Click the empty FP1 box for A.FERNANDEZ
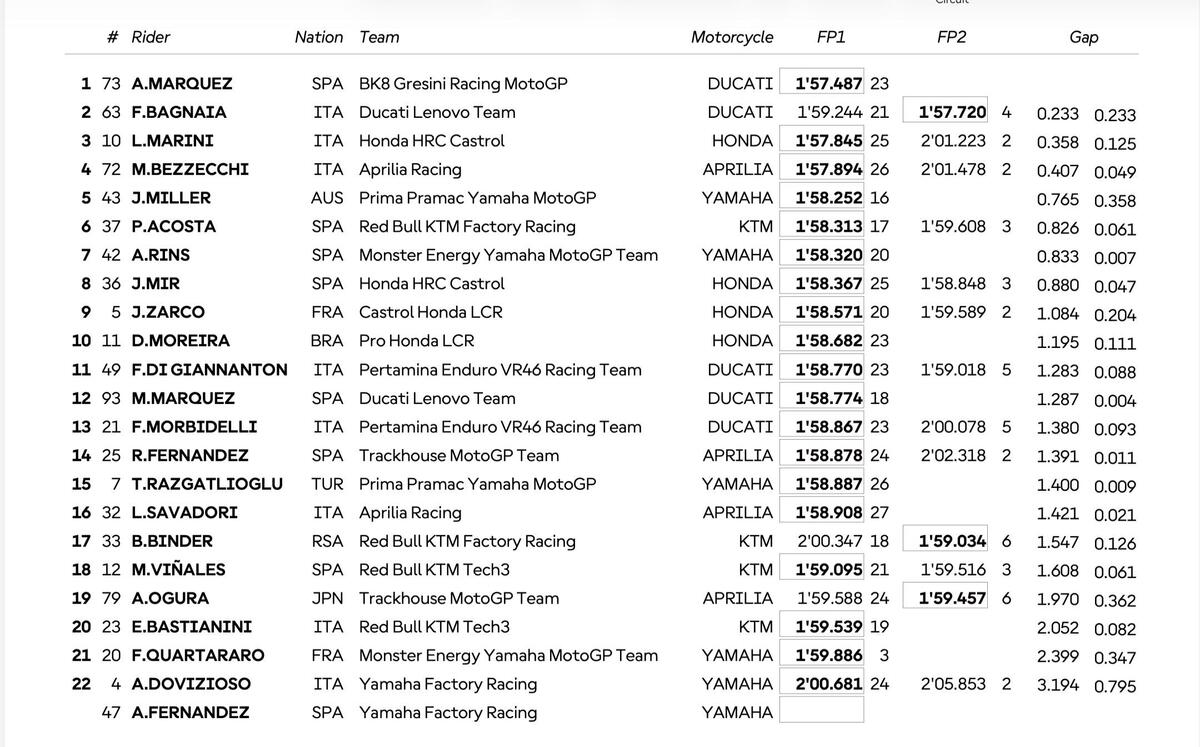 coord(821,712)
